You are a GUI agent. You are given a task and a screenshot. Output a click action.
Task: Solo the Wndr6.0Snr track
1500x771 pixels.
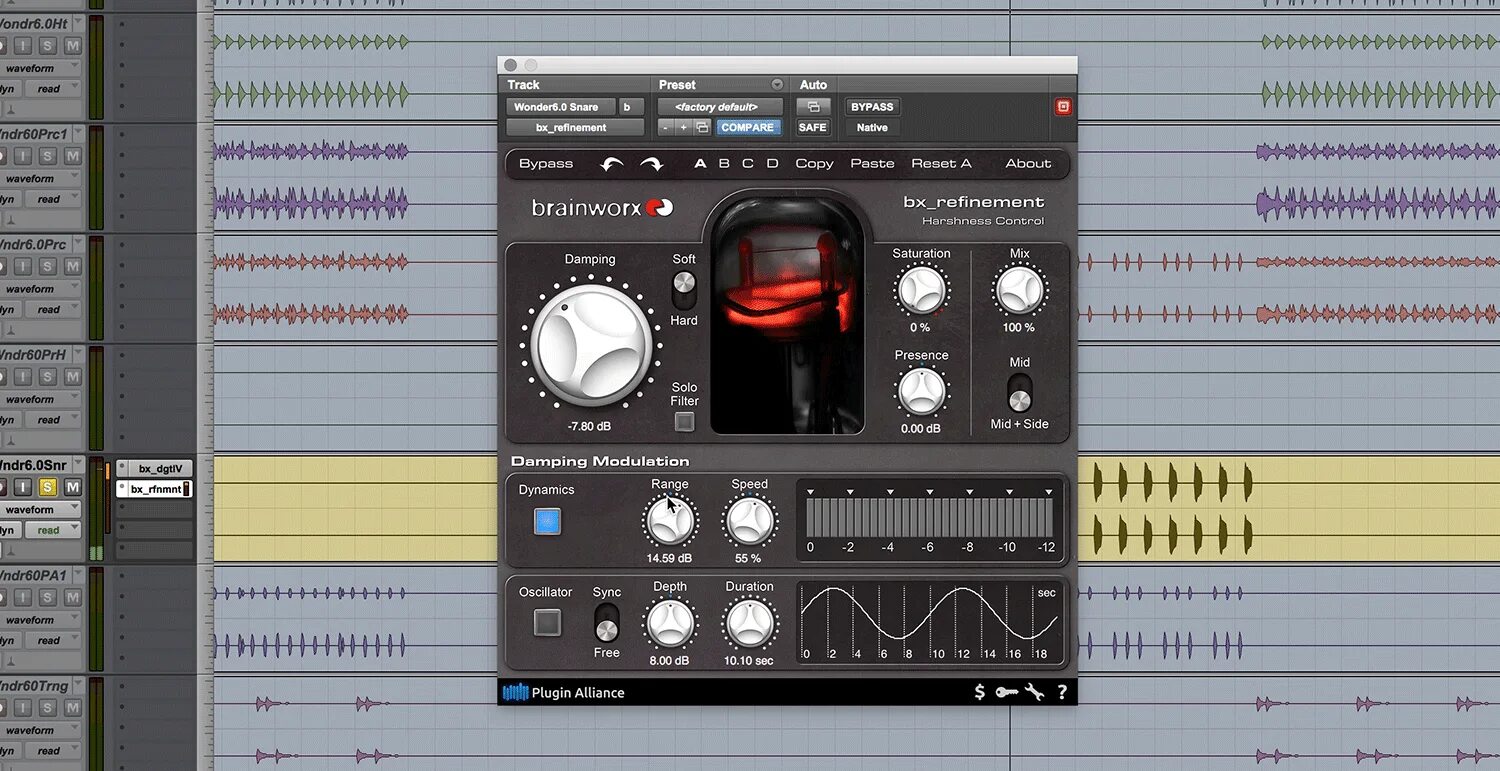coord(47,487)
